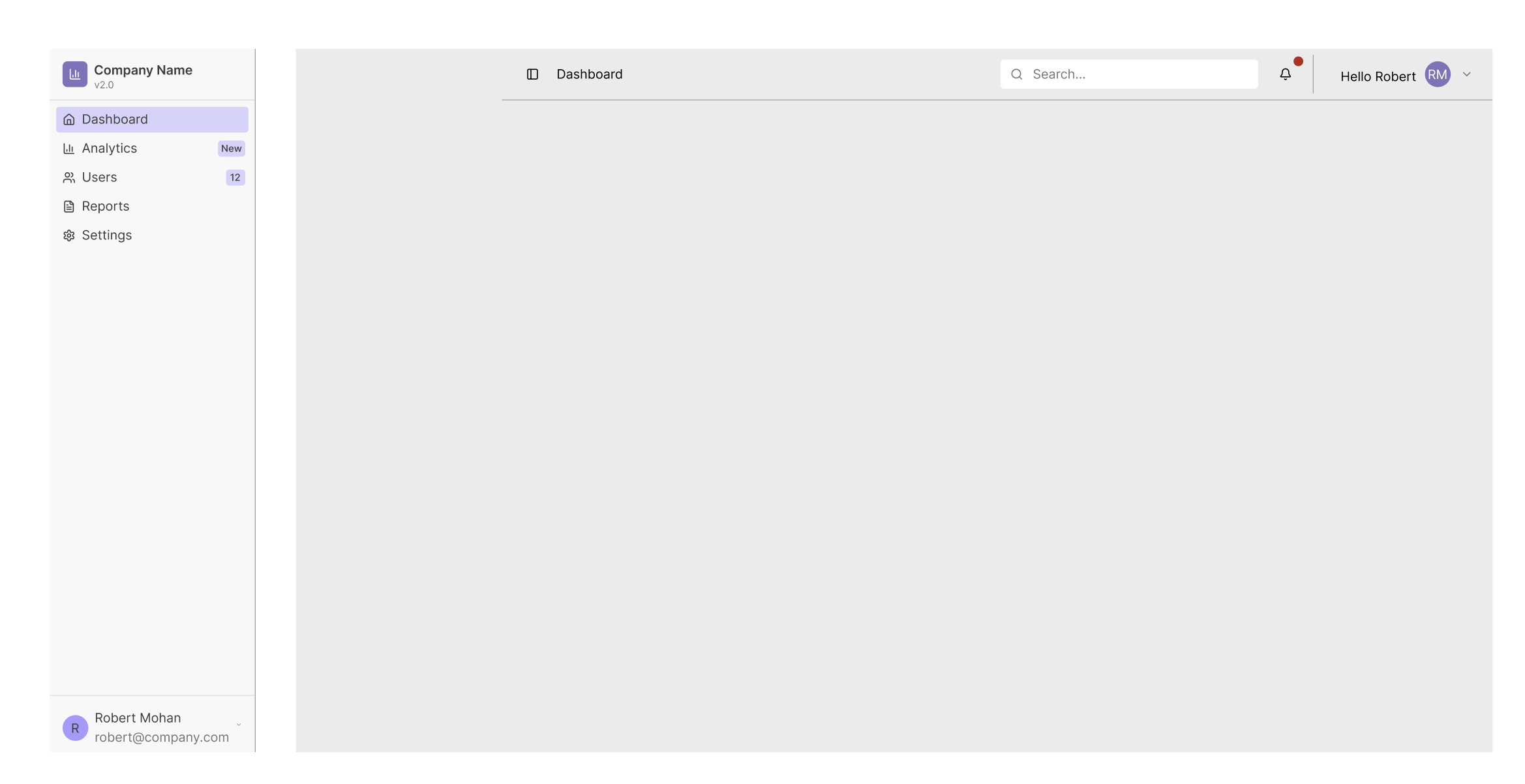The image size is (1525, 784).
Task: Open the Analytics menu item
Action: (x=110, y=149)
